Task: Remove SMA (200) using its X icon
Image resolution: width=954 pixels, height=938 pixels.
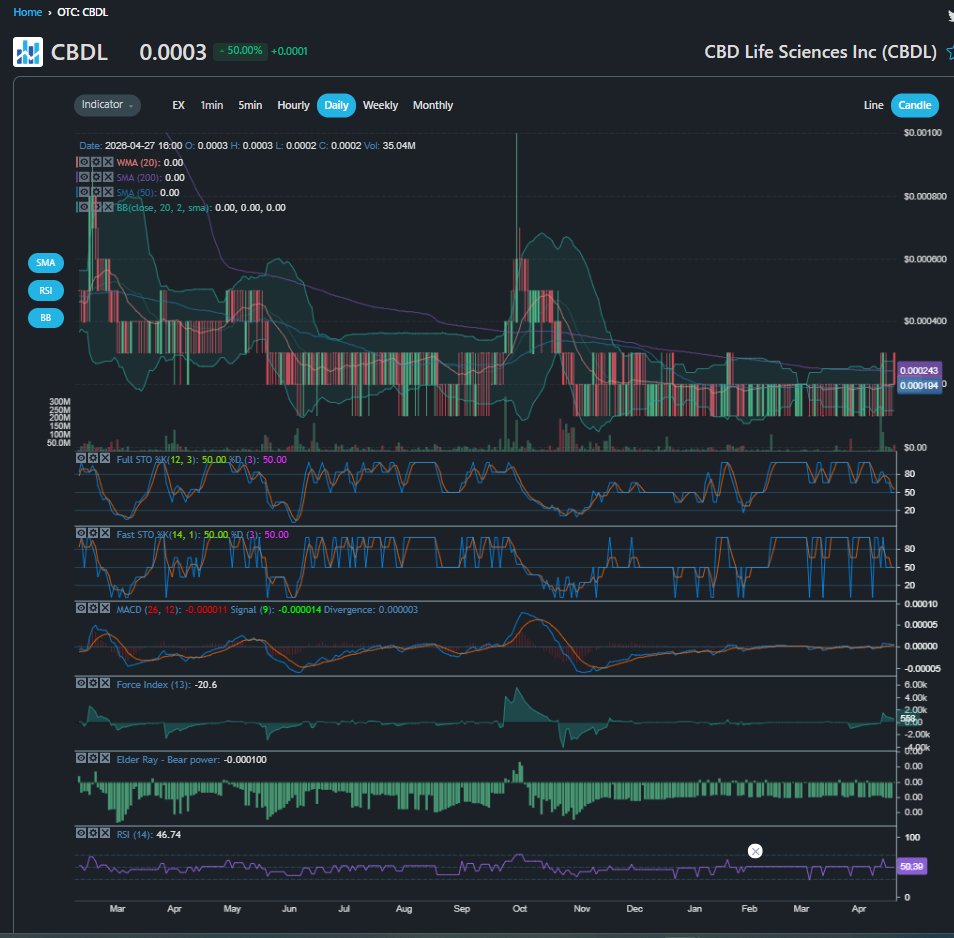Action: coord(108,177)
